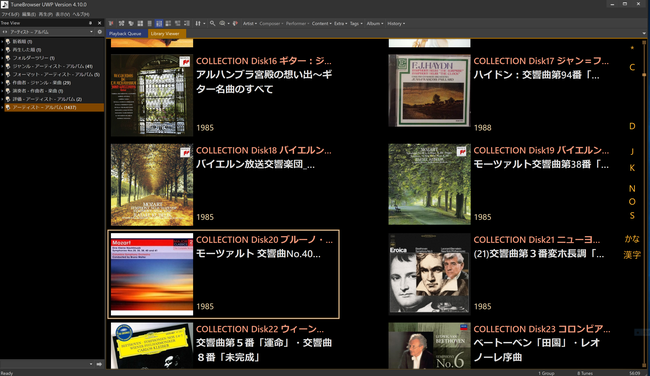Jump to index letter D
This screenshot has height=376, width=650.
pos(632,126)
